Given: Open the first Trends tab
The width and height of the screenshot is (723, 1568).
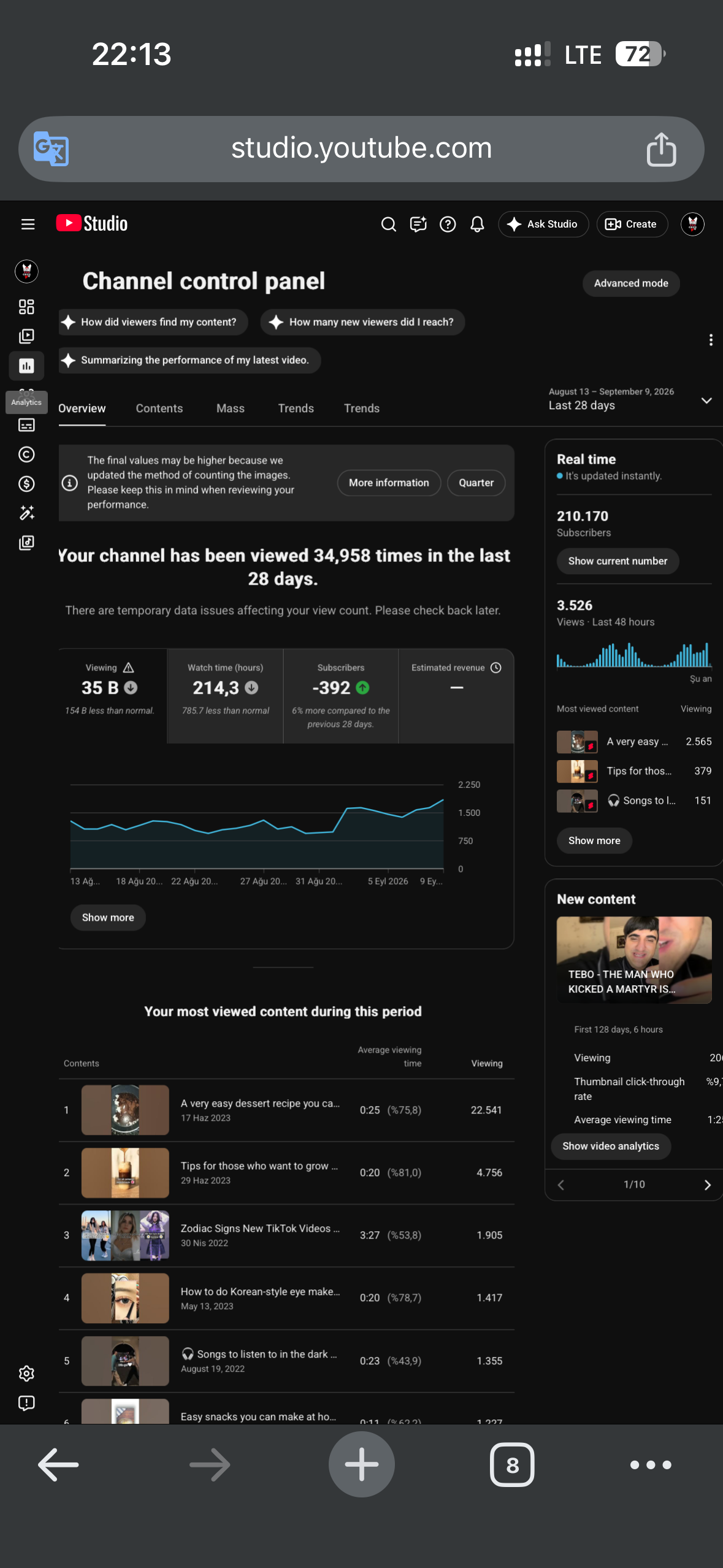Looking at the screenshot, I should [296, 409].
